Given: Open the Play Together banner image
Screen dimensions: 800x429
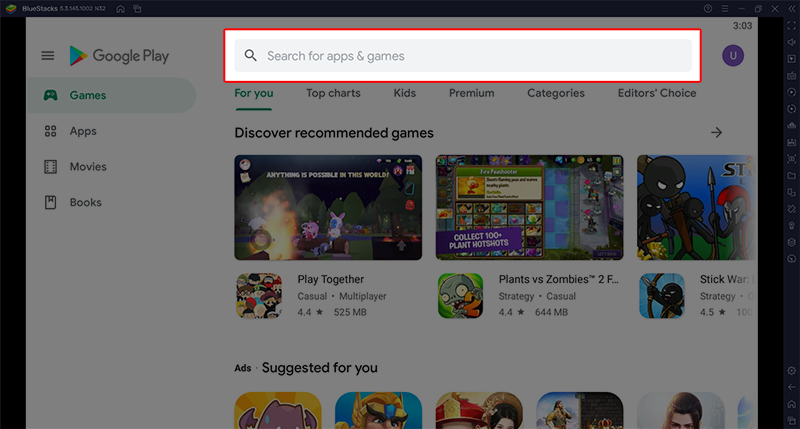Looking at the screenshot, I should [328, 208].
